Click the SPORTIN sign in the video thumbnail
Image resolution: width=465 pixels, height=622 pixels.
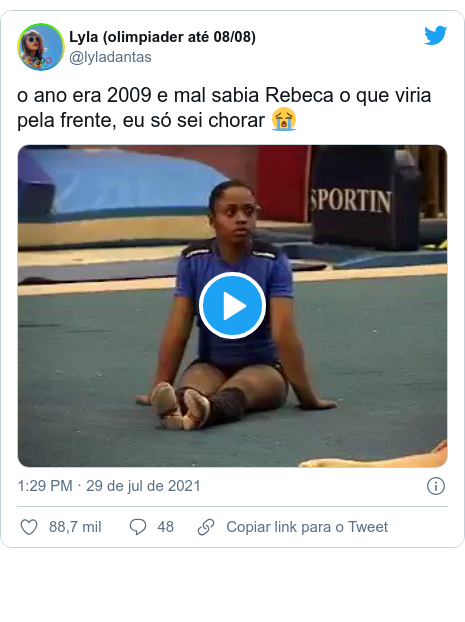click(x=351, y=200)
